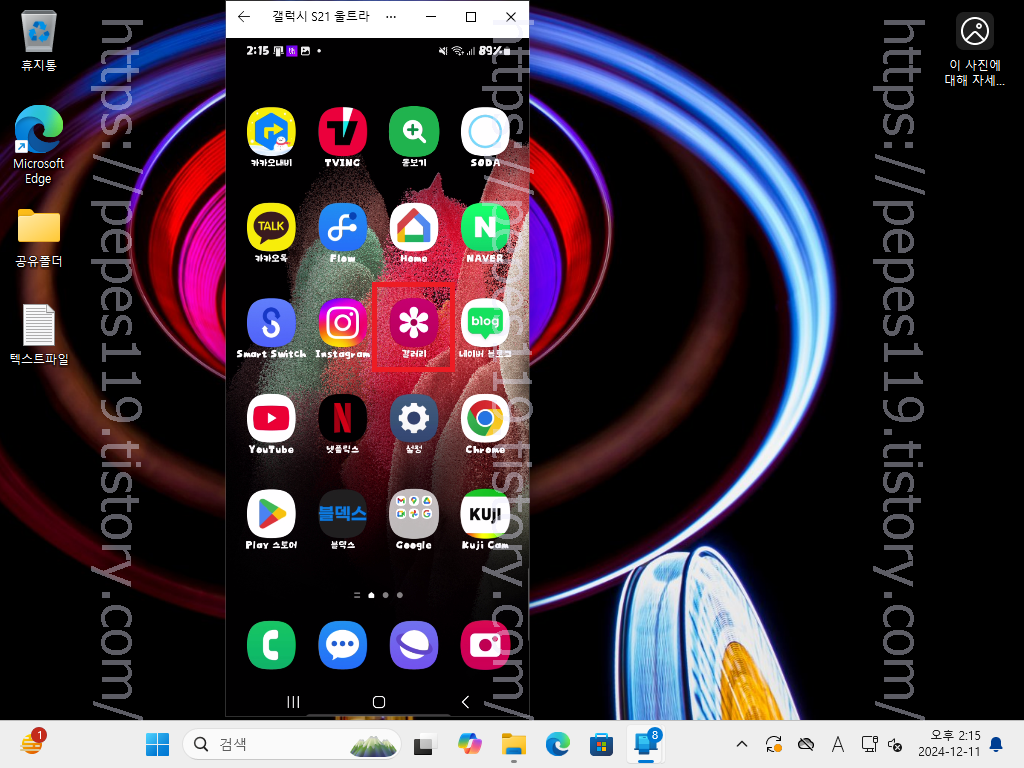This screenshot has height=768, width=1024.
Task: Launch the Kuji Cam app
Action: pyautogui.click(x=485, y=513)
